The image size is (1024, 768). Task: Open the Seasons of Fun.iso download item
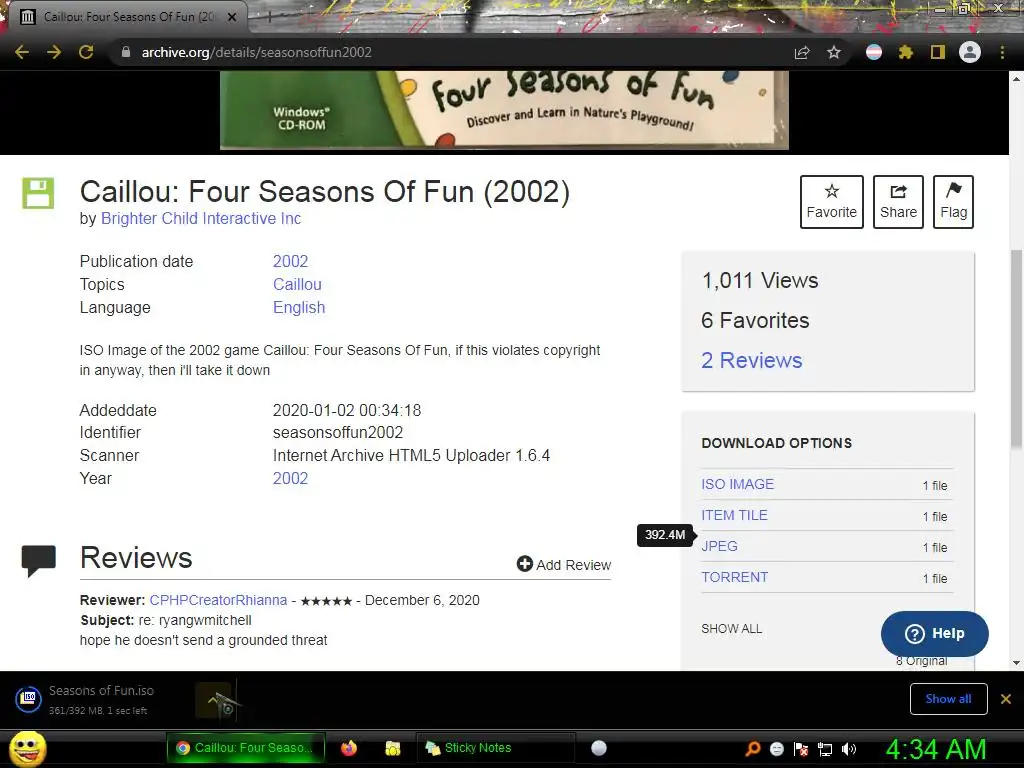pyautogui.click(x=98, y=699)
